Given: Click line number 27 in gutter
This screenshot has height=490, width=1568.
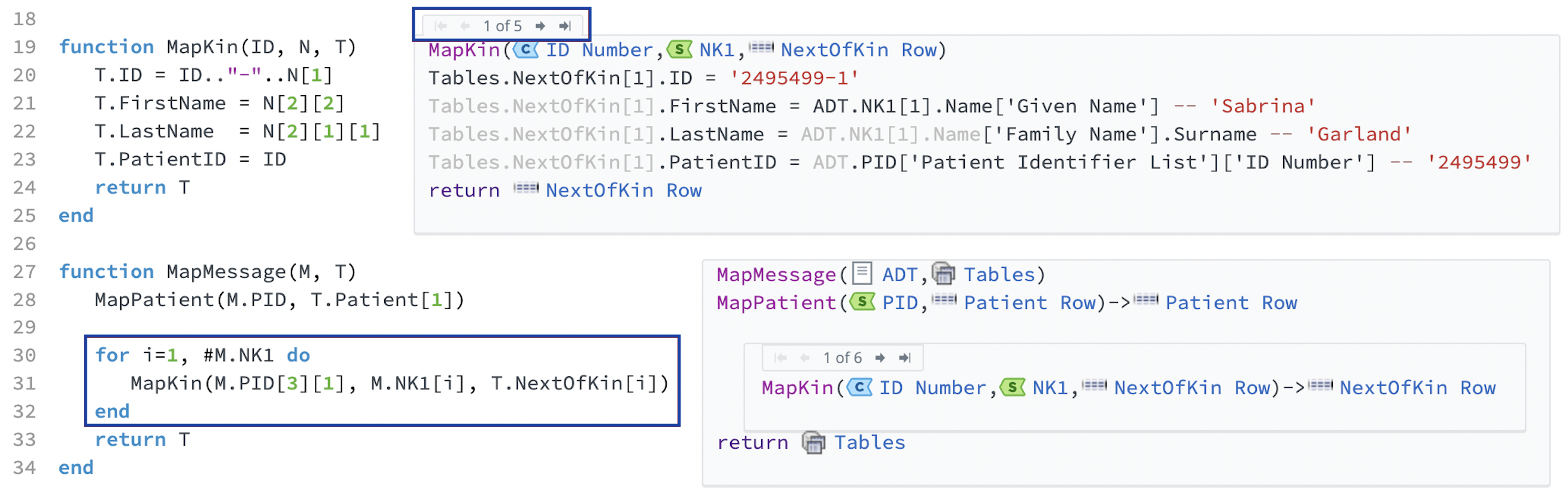Looking at the screenshot, I should (x=25, y=272).
